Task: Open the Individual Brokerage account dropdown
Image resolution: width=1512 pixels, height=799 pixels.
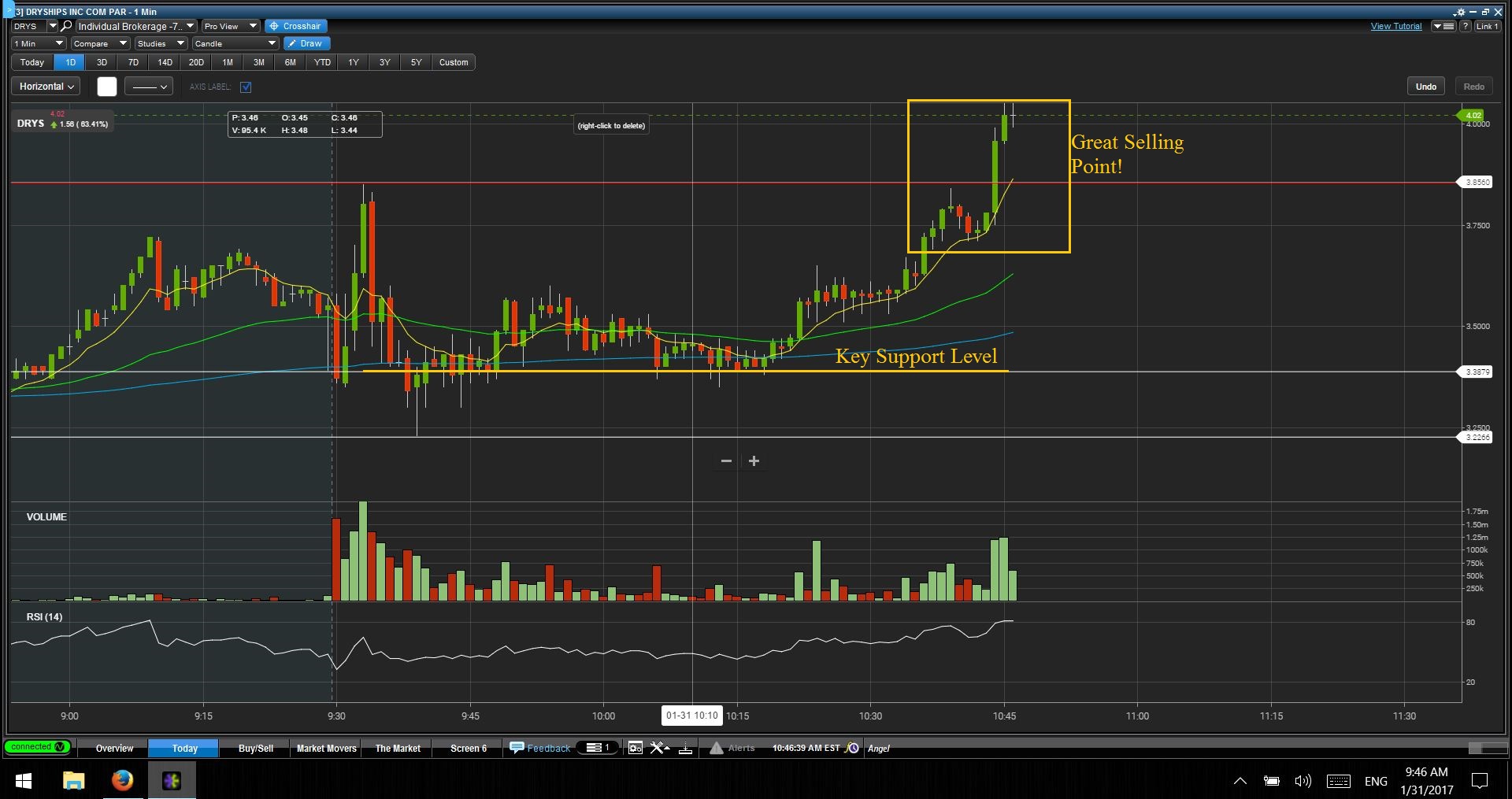Action: coord(135,26)
